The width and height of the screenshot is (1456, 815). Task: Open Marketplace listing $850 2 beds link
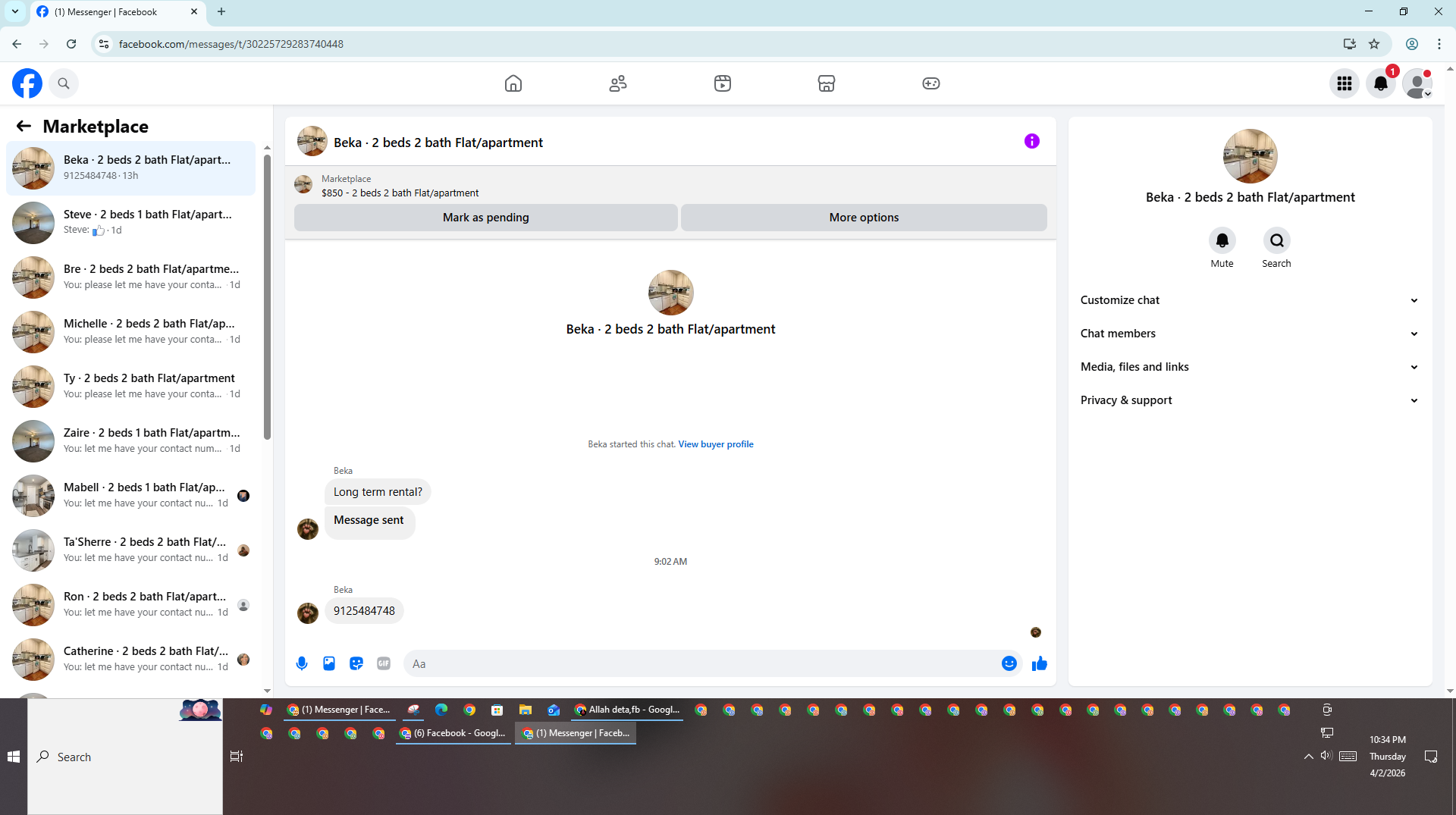coord(400,193)
